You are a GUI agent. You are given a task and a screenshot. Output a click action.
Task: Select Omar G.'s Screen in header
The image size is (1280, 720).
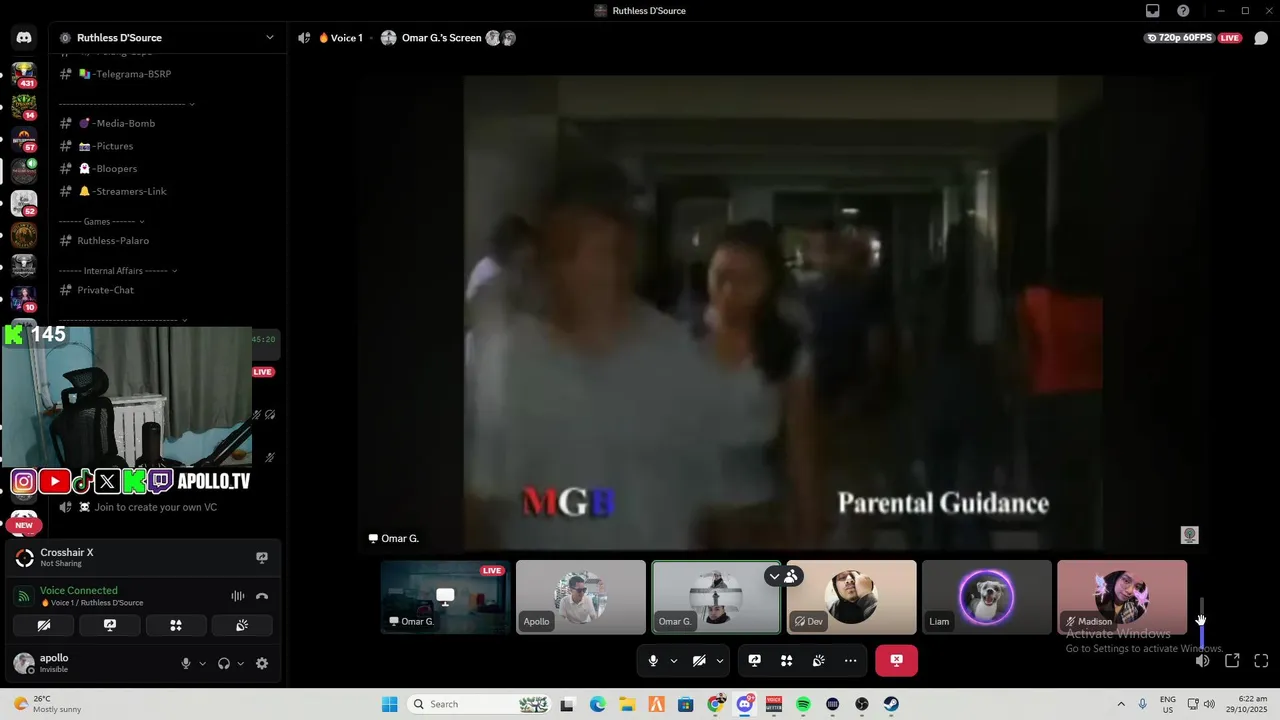(441, 38)
